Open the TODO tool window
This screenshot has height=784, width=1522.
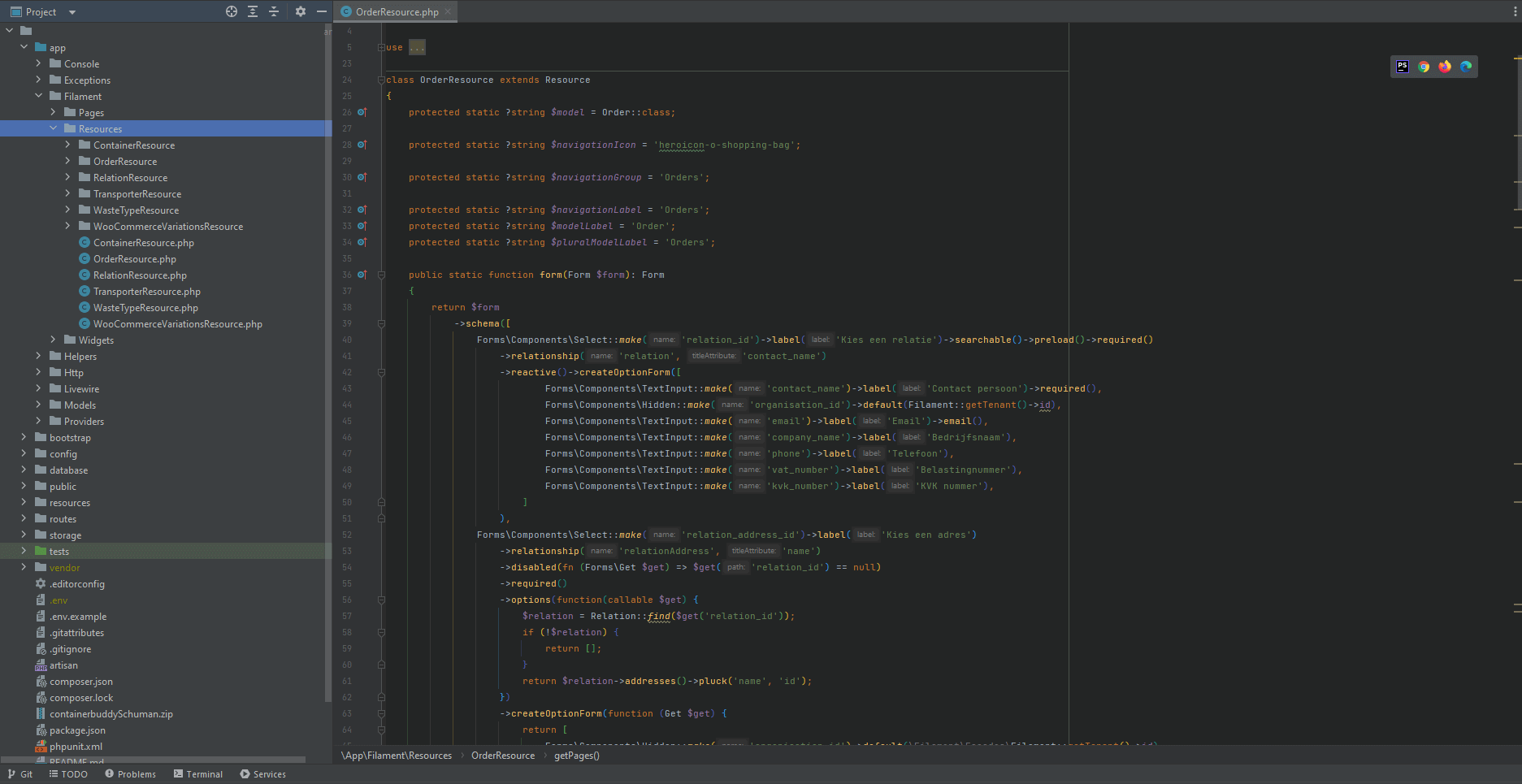(x=68, y=774)
